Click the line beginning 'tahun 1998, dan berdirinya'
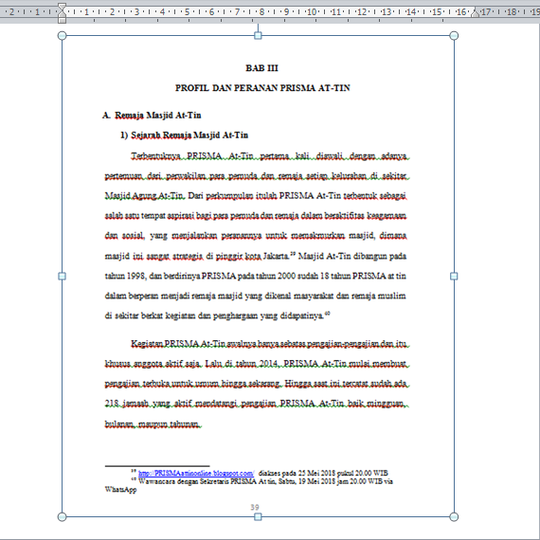This screenshot has height=540, width=540. coord(256,276)
